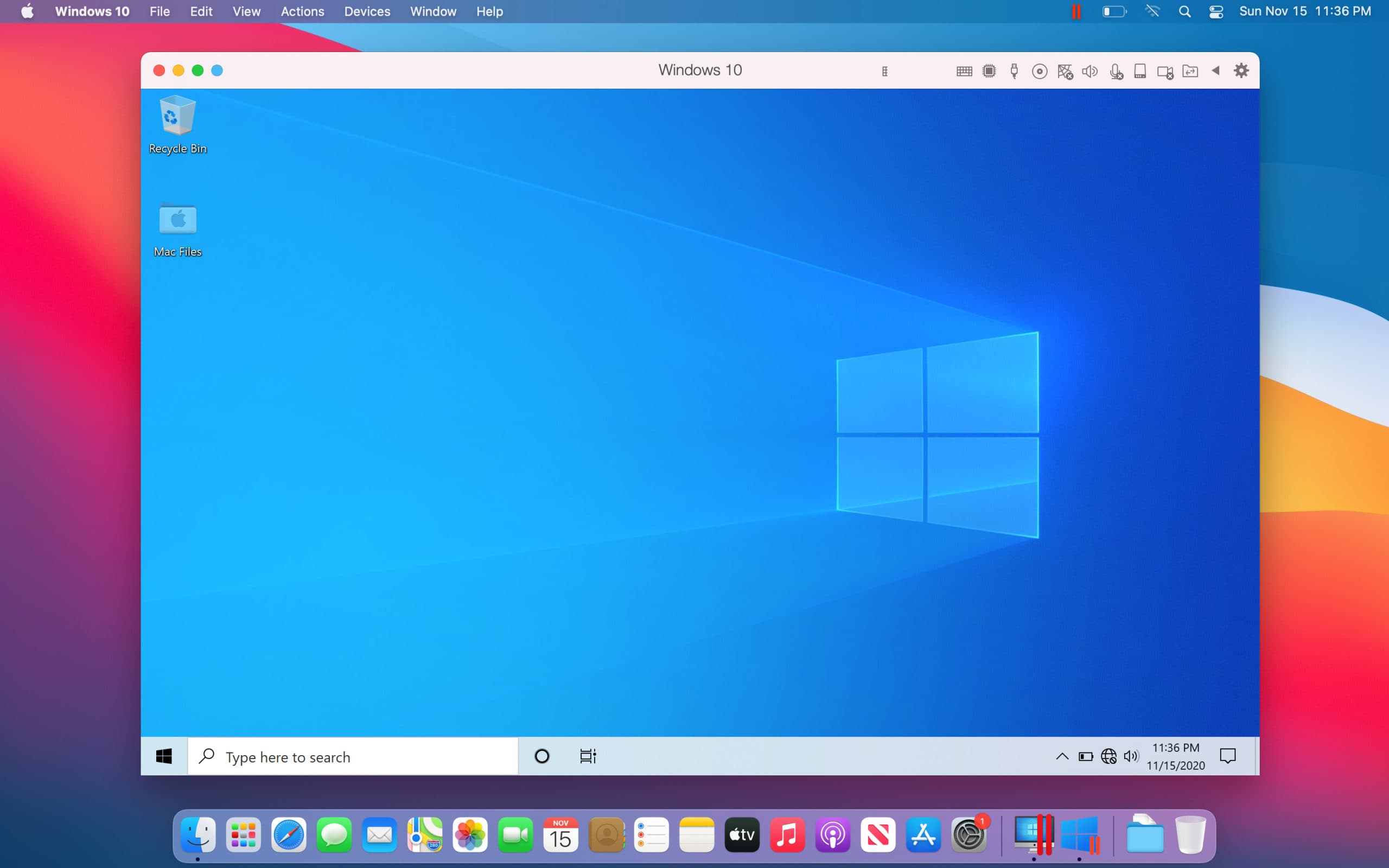Unmute the microphone in Parallels toolbar

1117,71
